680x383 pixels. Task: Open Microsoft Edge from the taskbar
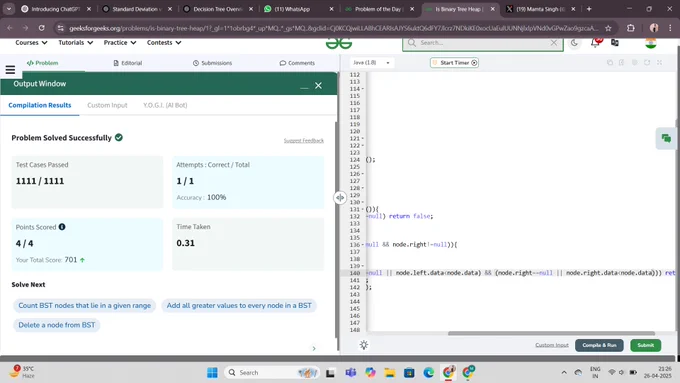coord(428,373)
